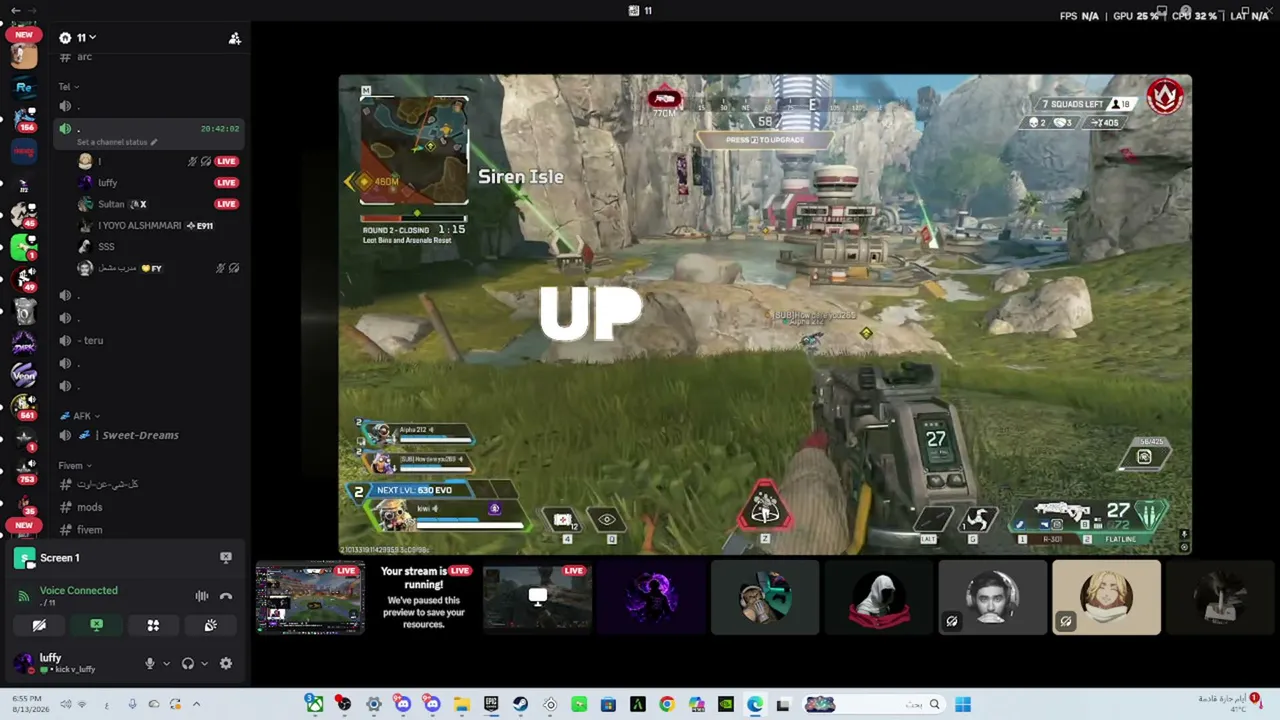Click the top NEW unread indicator
This screenshot has width=1280, height=720.
(24, 35)
